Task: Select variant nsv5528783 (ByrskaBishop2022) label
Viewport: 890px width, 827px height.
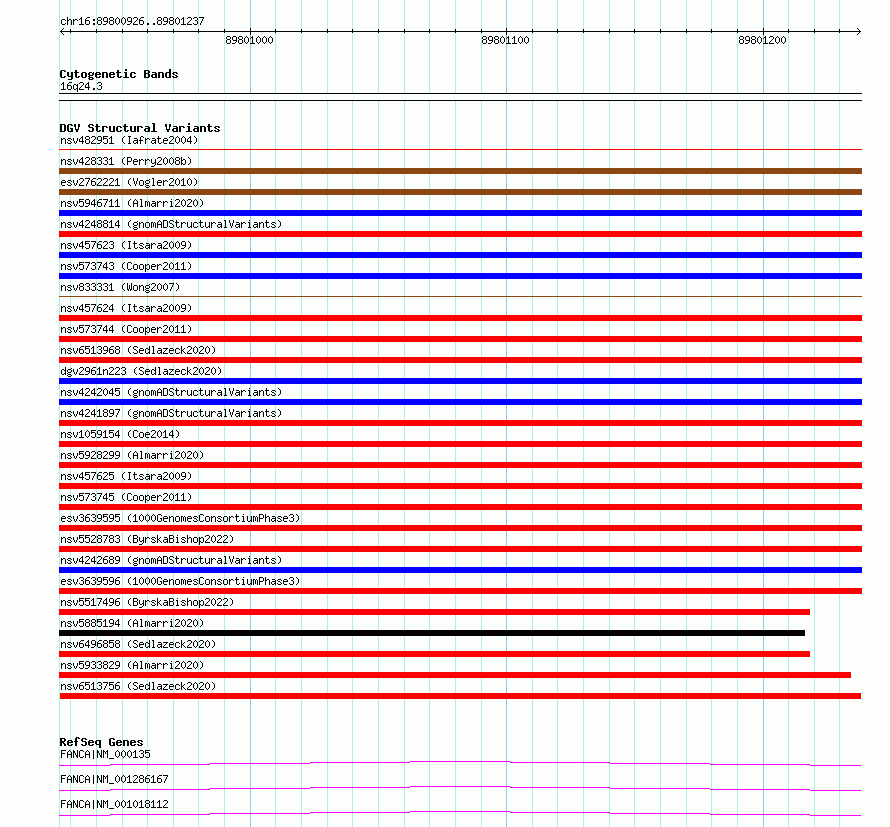Action: coord(147,539)
